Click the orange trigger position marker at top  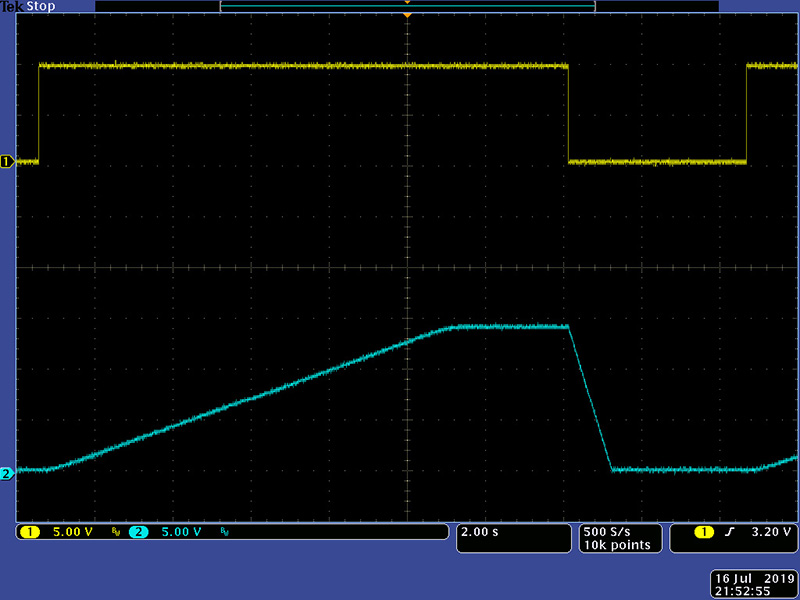pos(407,15)
